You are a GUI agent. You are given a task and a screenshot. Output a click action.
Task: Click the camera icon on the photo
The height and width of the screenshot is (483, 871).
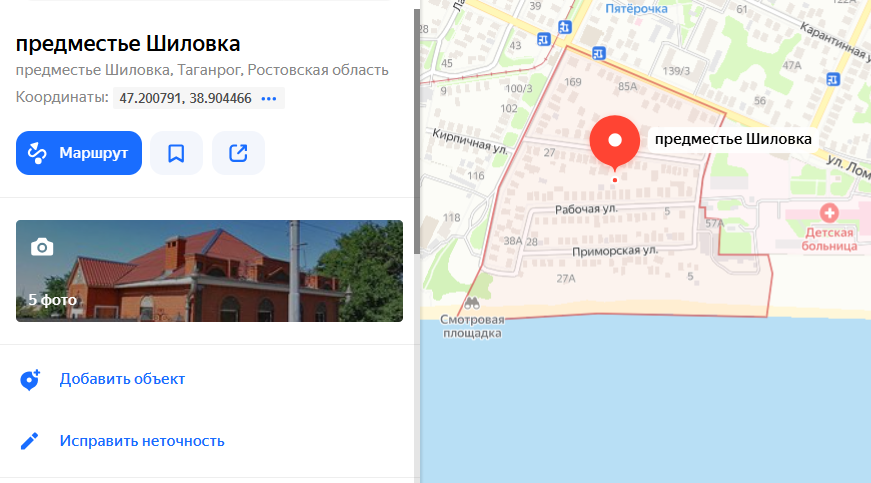[x=42, y=247]
